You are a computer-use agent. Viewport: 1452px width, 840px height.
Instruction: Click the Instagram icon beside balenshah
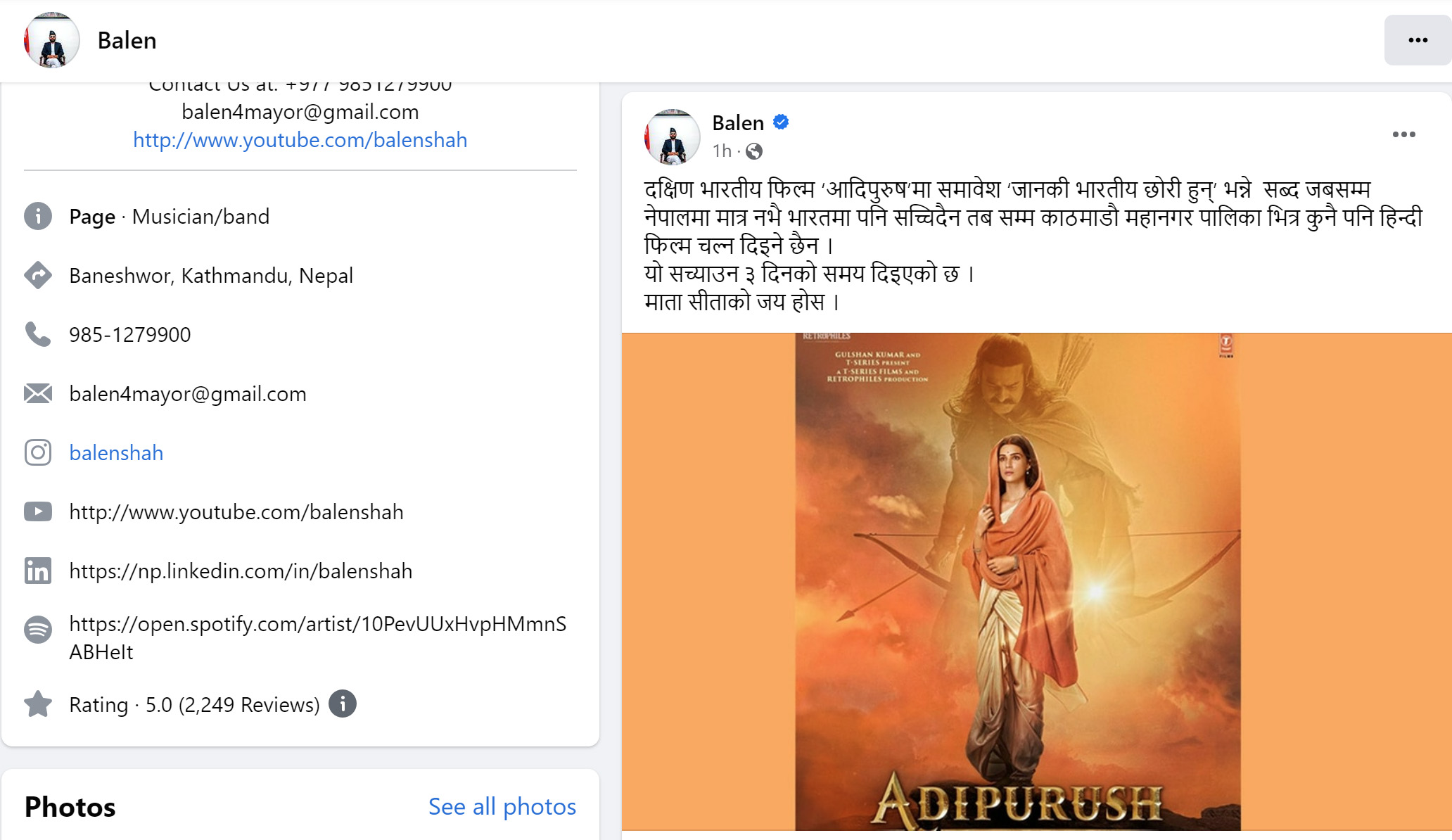click(x=38, y=452)
